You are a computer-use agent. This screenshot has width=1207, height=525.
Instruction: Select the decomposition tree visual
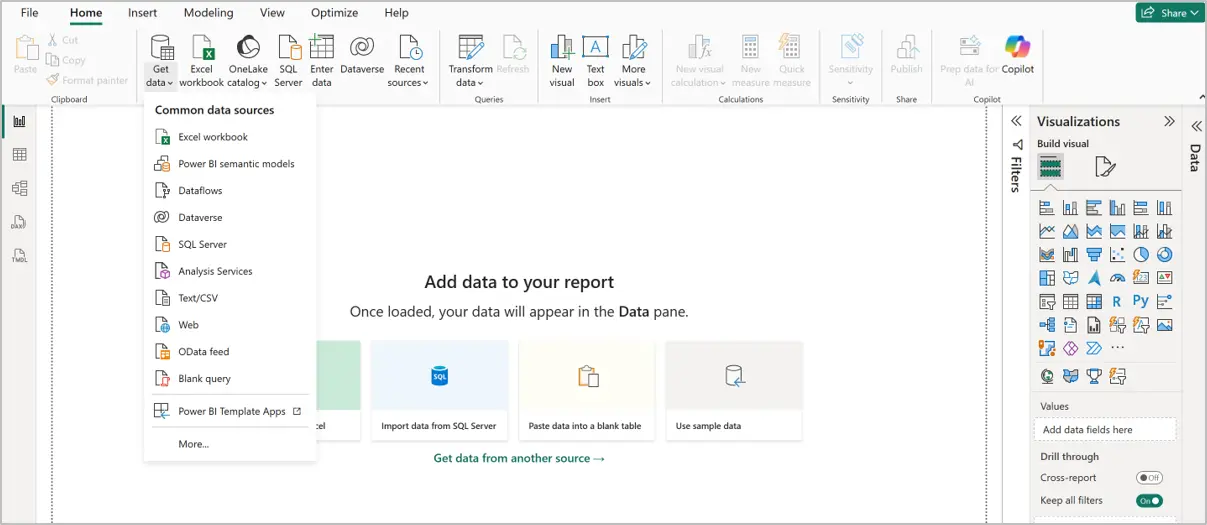click(1047, 325)
